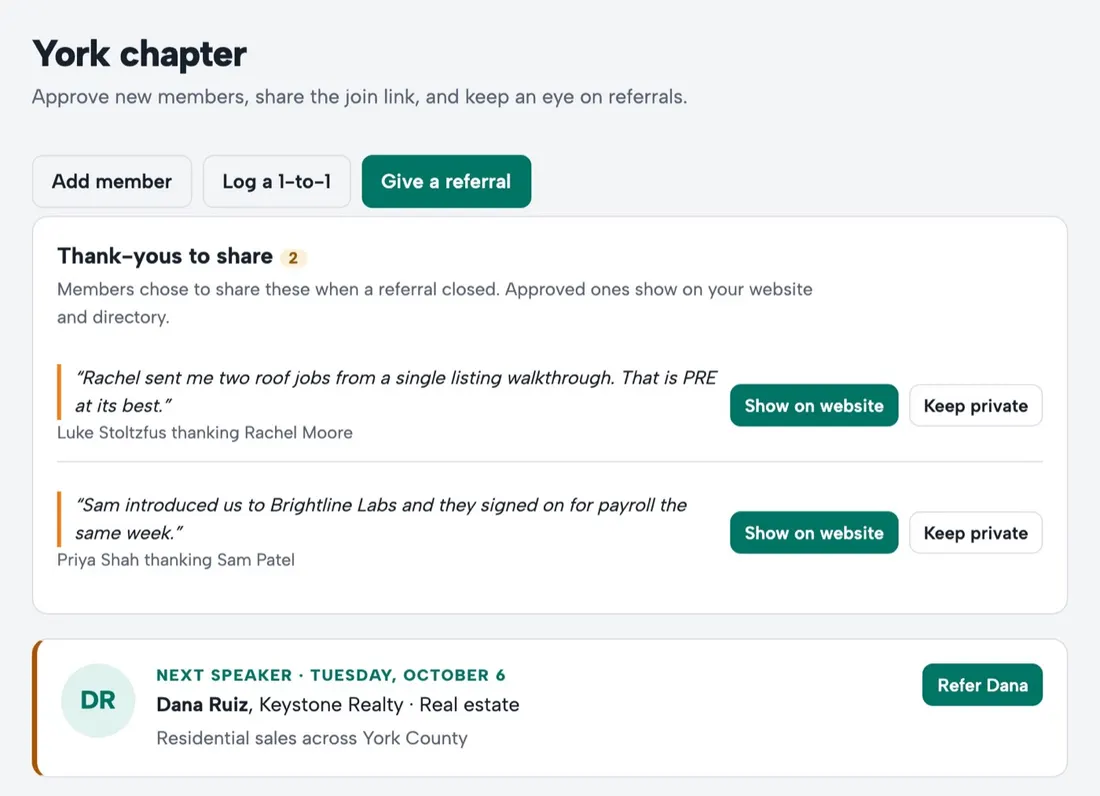
Task: Click the quote about Brightline Labs payroll
Action: 381,519
